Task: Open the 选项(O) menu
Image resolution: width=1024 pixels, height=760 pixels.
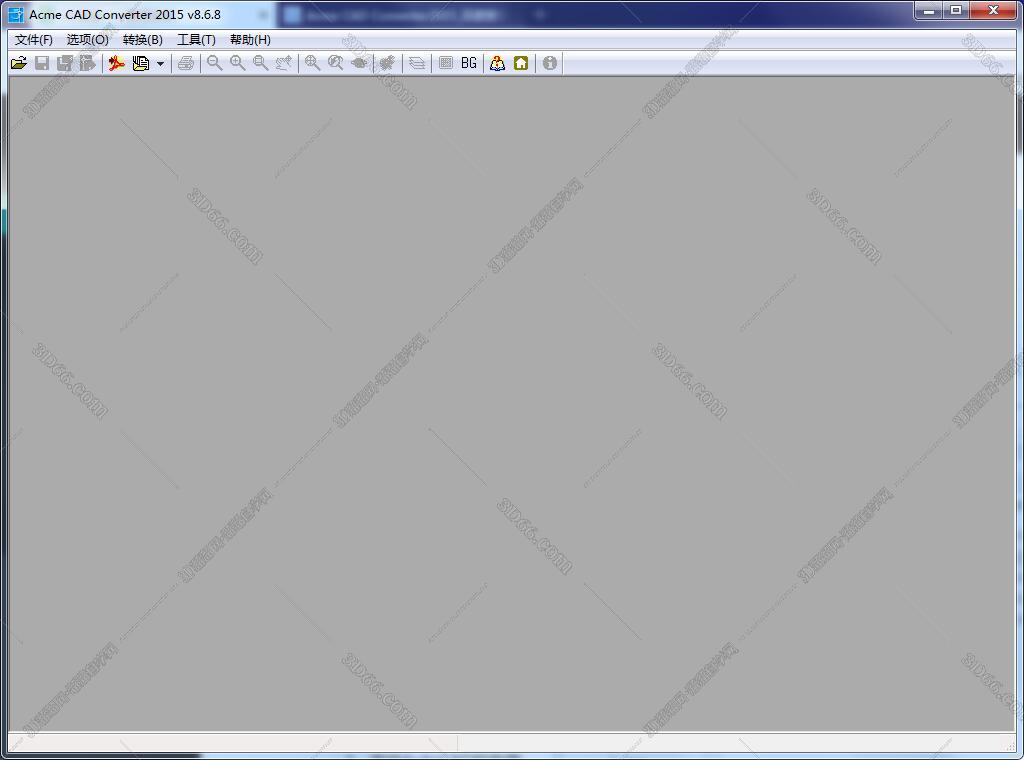Action: click(88, 40)
